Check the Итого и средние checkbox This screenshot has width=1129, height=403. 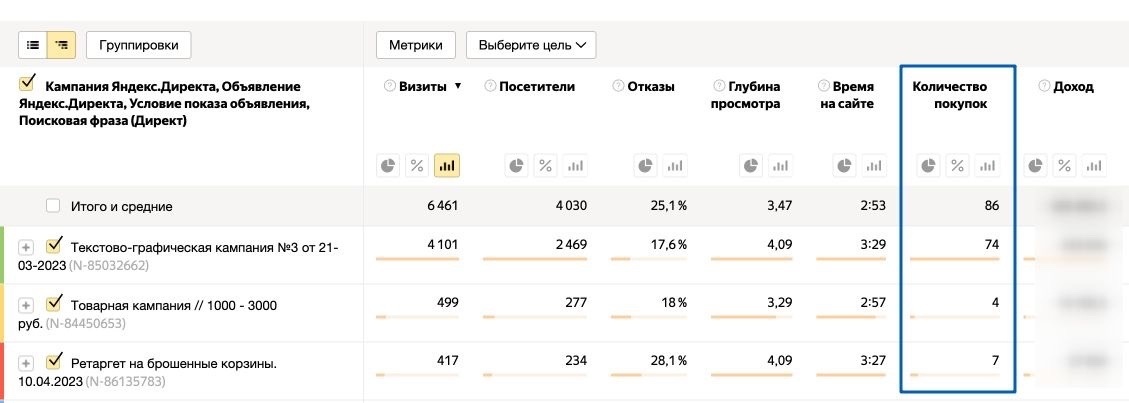tap(53, 206)
